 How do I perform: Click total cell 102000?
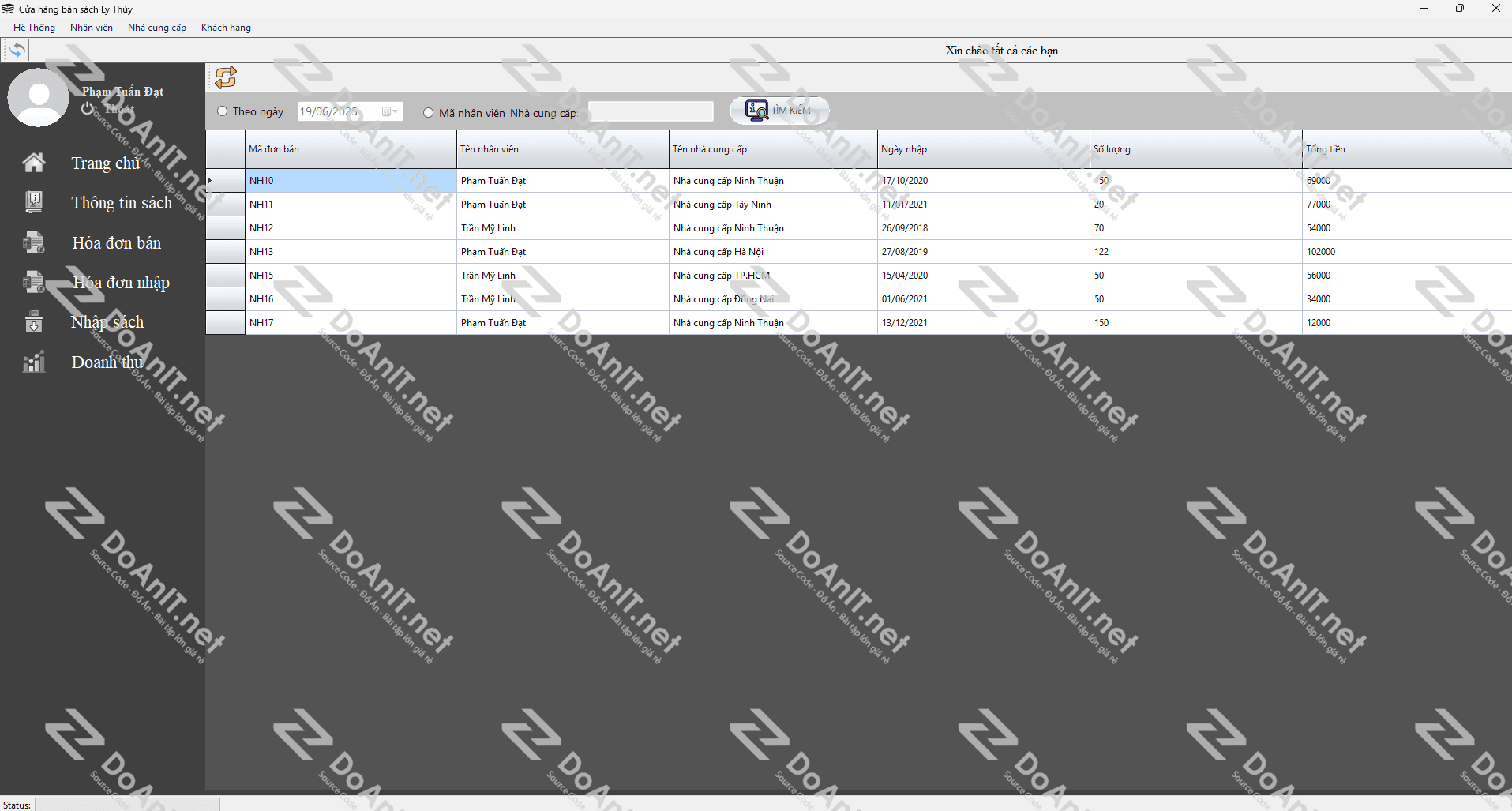tap(1407, 252)
